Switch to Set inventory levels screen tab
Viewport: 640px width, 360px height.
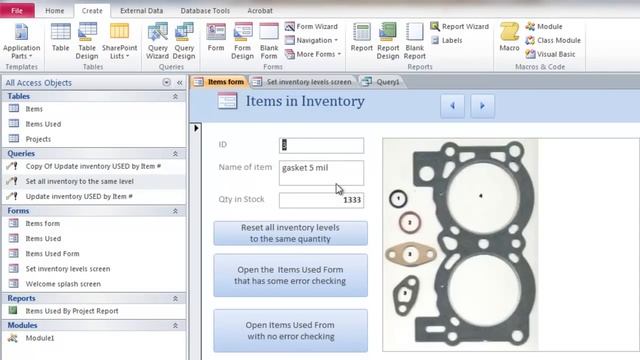pyautogui.click(x=302, y=82)
